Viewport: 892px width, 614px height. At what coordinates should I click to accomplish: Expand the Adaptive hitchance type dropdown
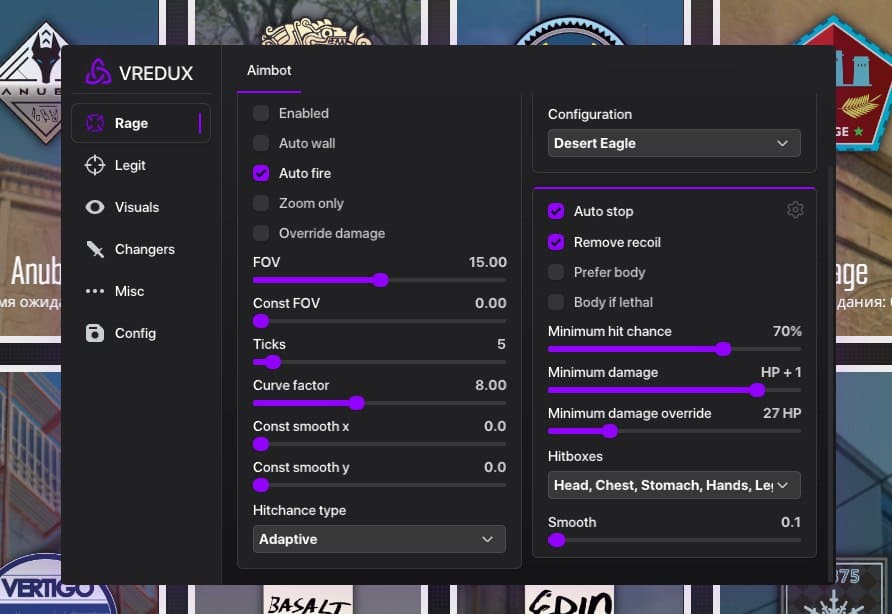pos(379,539)
